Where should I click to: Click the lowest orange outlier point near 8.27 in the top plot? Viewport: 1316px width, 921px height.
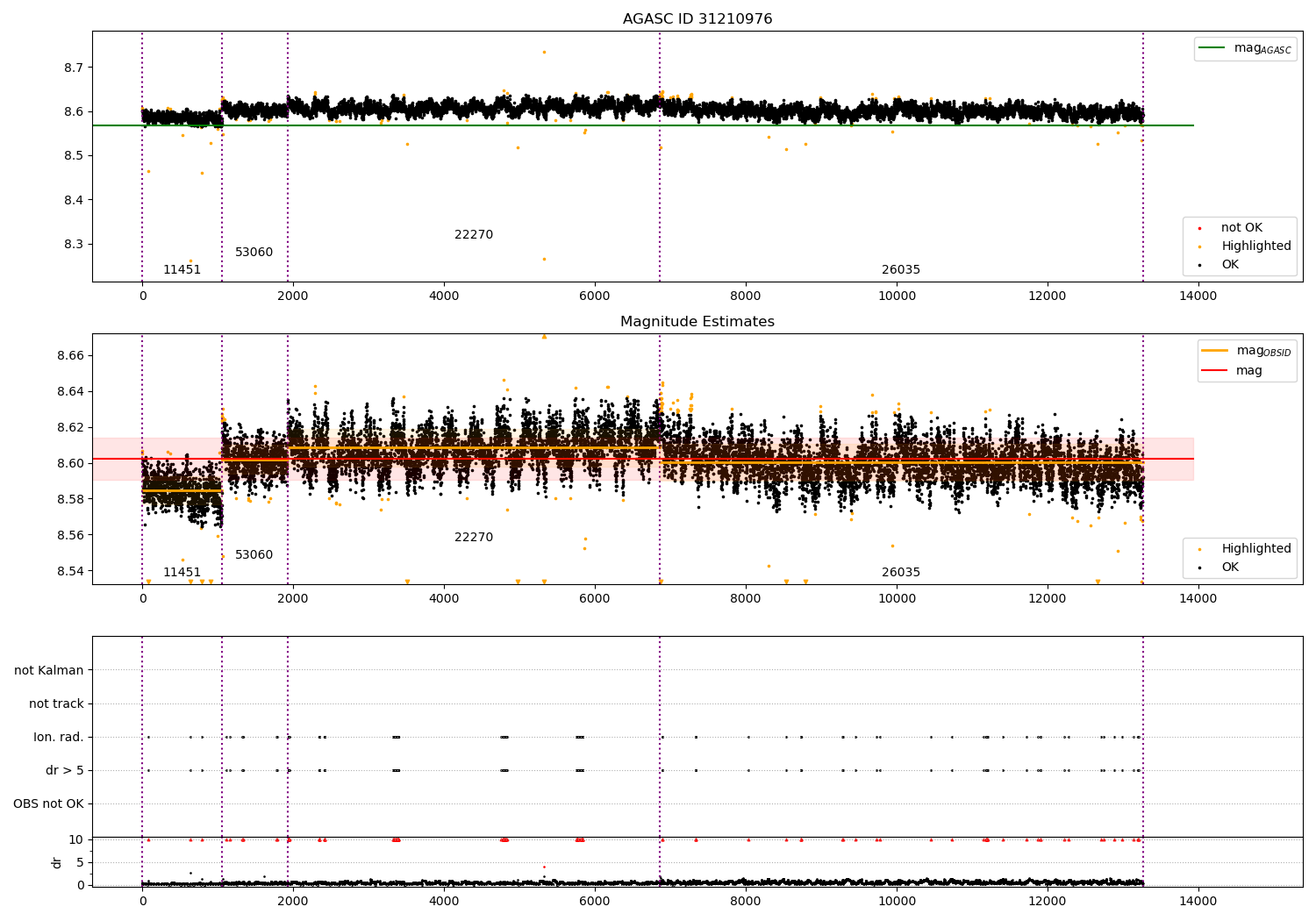coord(544,259)
